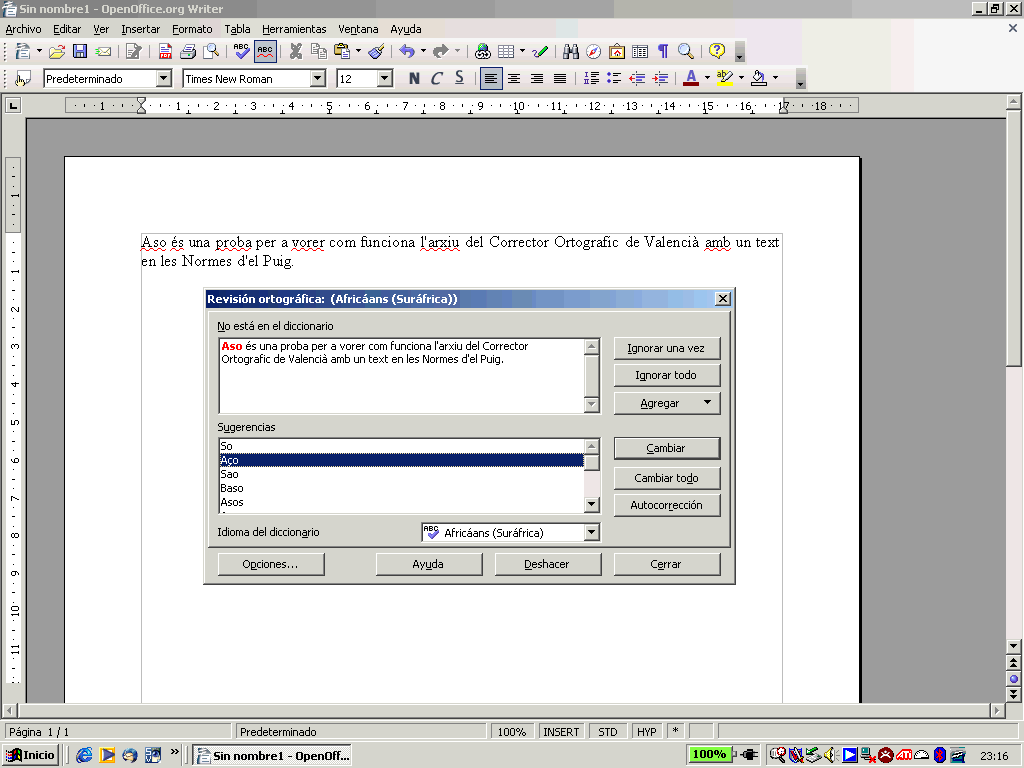Click the Format Paintbrush icon
This screenshot has width=1024, height=768.
click(376, 51)
